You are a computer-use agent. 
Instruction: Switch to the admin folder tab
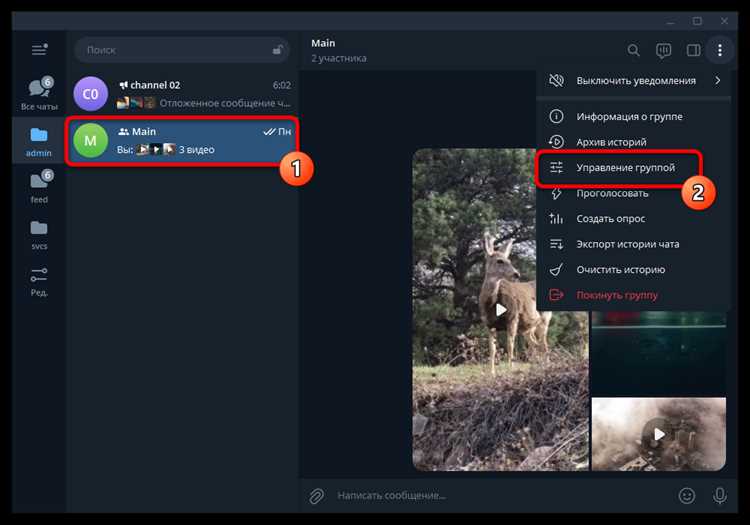39,142
